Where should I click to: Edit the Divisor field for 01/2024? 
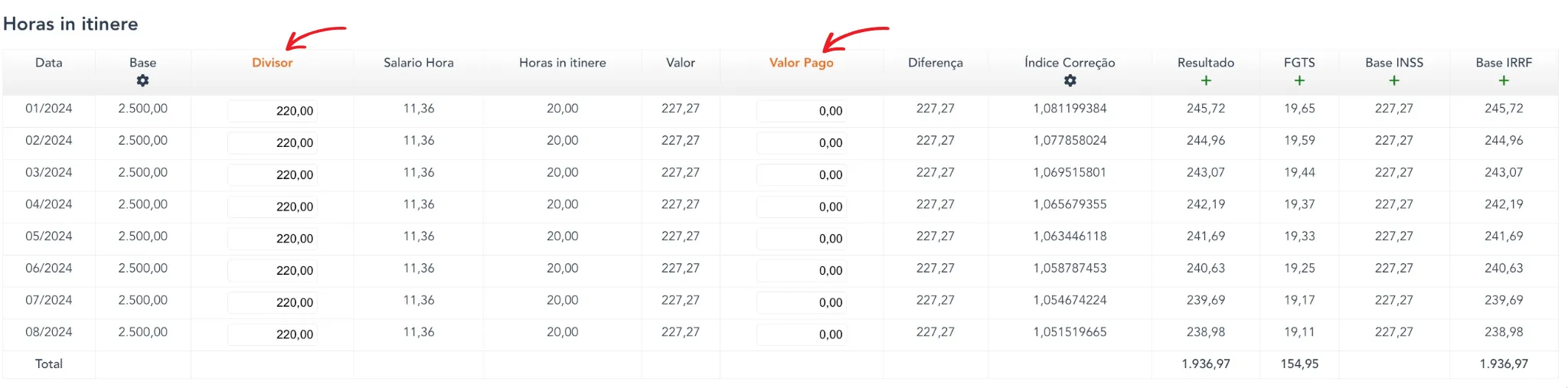[273, 111]
